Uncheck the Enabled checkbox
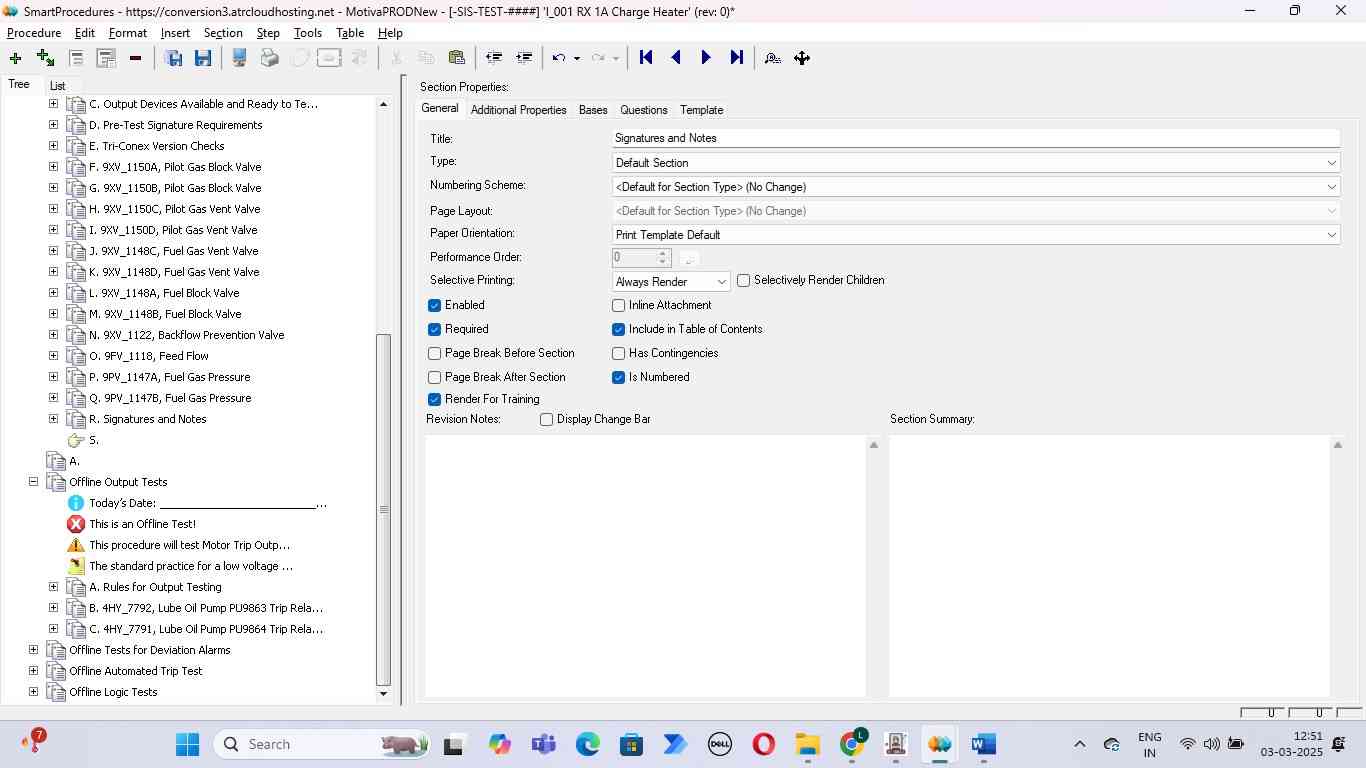The image size is (1366, 768). [435, 305]
